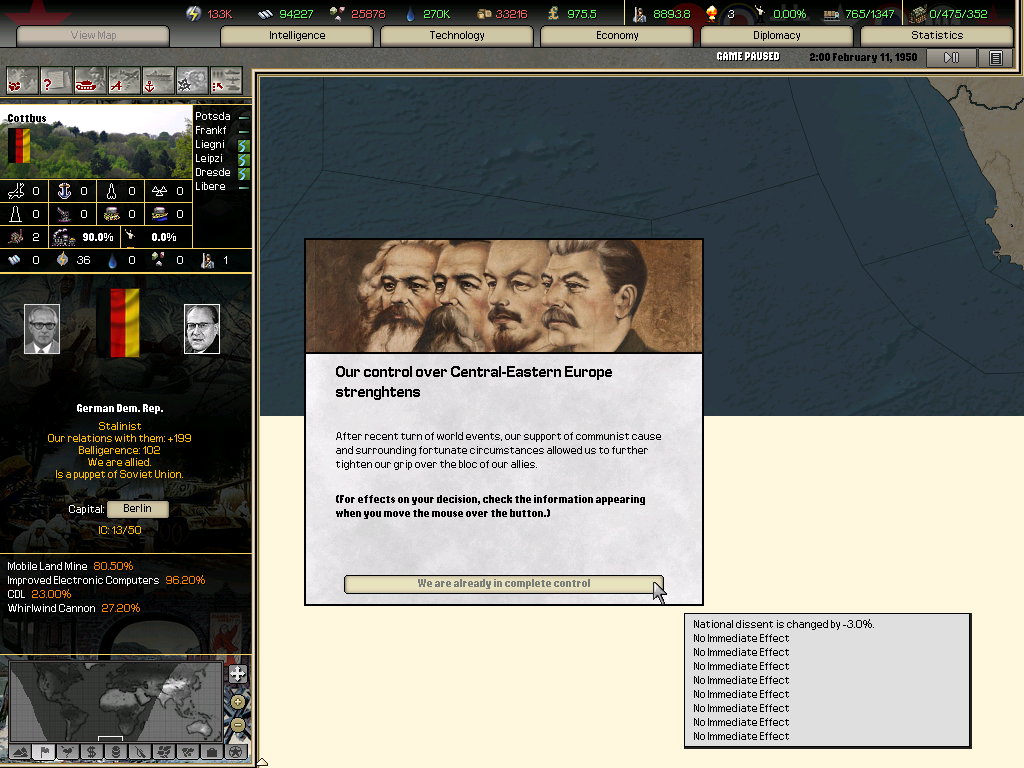The image size is (1024, 768).
Task: Open the air units airplane icon list
Action: (124, 80)
